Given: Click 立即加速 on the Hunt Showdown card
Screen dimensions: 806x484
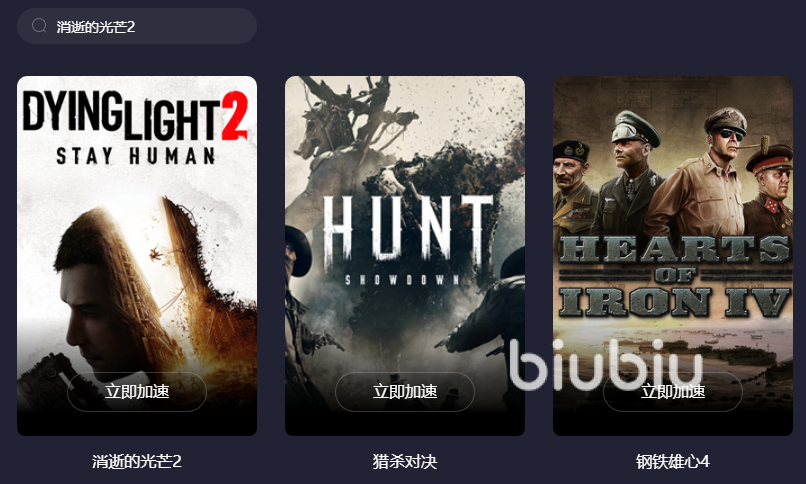Looking at the screenshot, I should point(405,392).
